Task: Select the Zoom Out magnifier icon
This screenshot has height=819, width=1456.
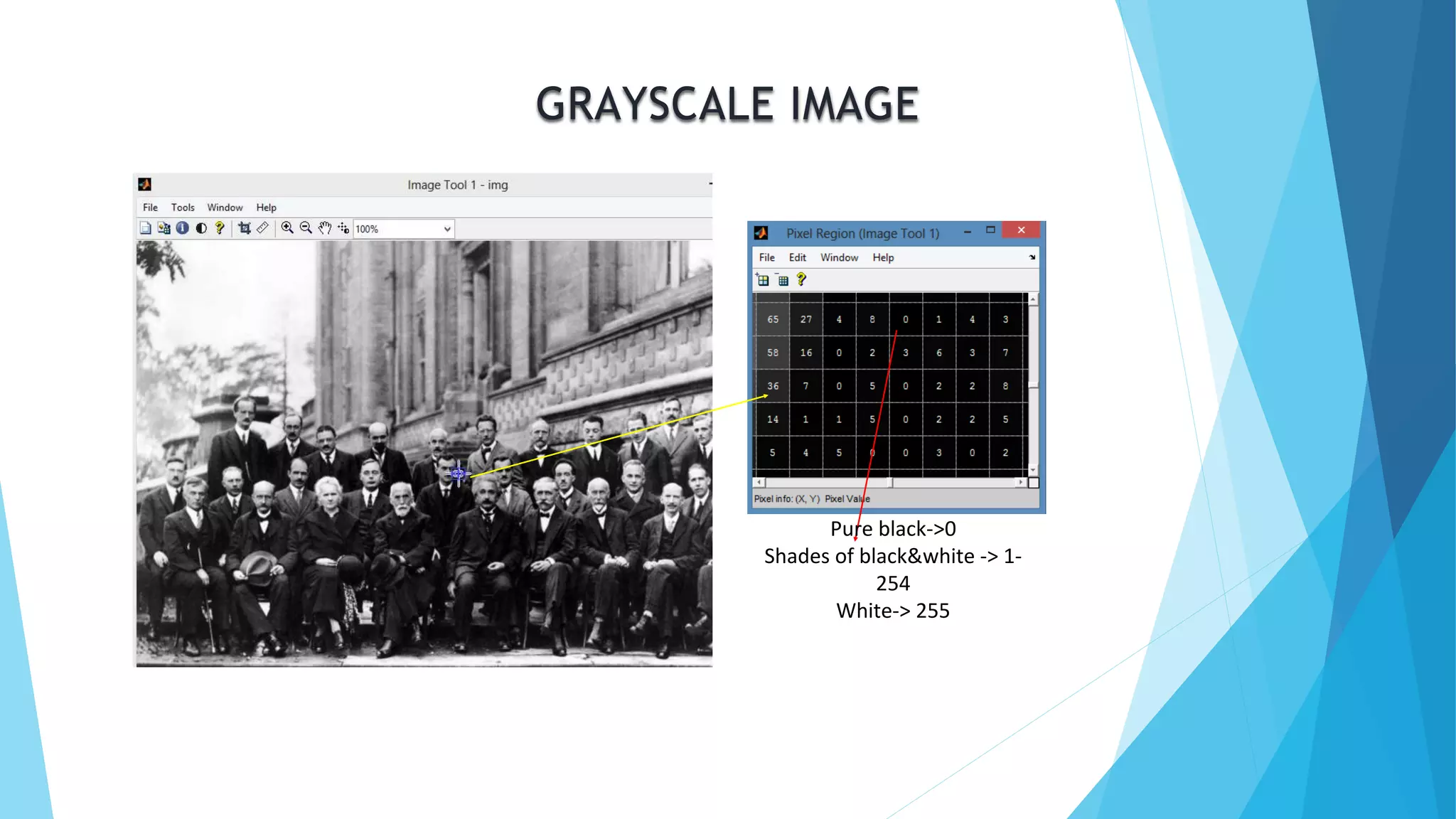Action: [306, 228]
